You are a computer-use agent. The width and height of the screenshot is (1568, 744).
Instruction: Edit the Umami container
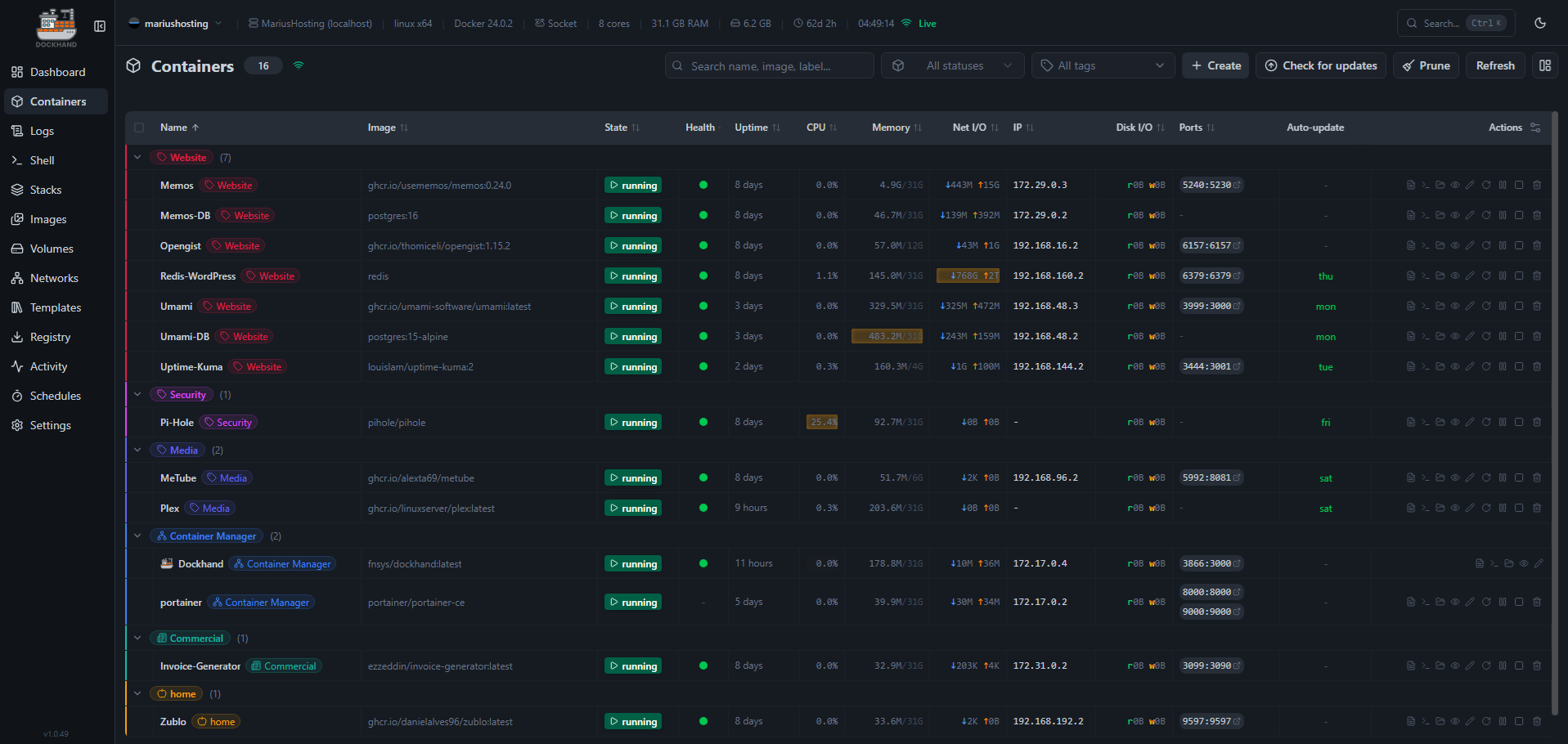pos(1470,307)
